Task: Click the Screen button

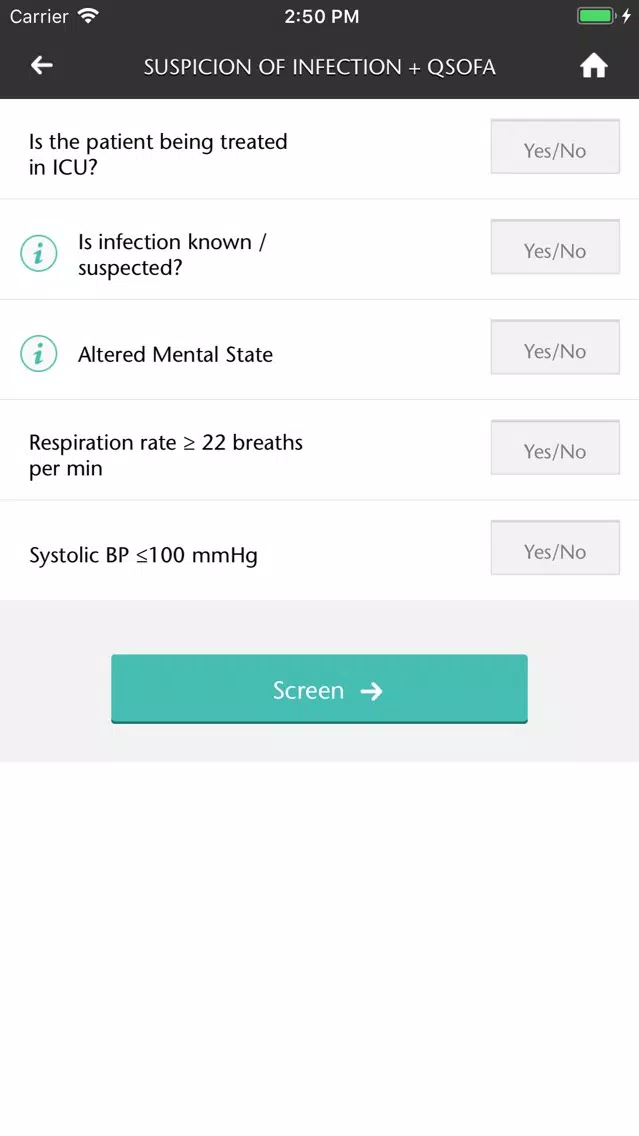Action: tap(320, 689)
